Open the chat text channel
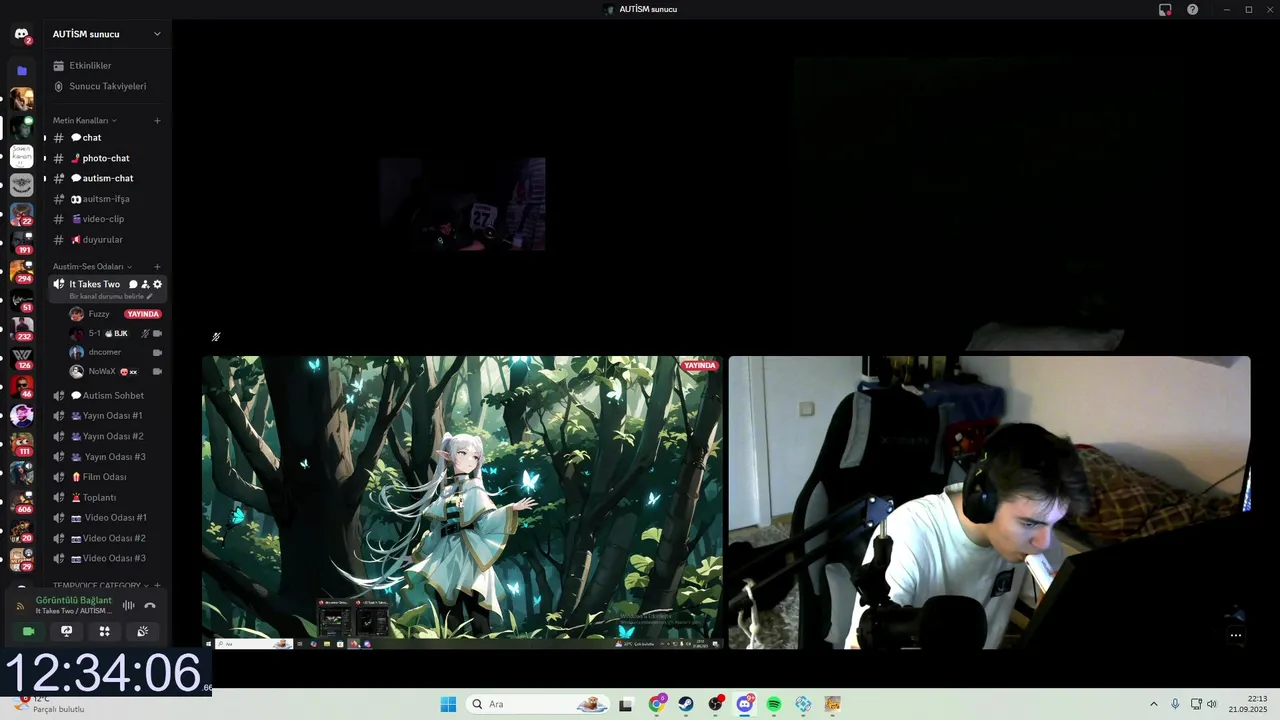The width and height of the screenshot is (1280, 720). [107, 137]
